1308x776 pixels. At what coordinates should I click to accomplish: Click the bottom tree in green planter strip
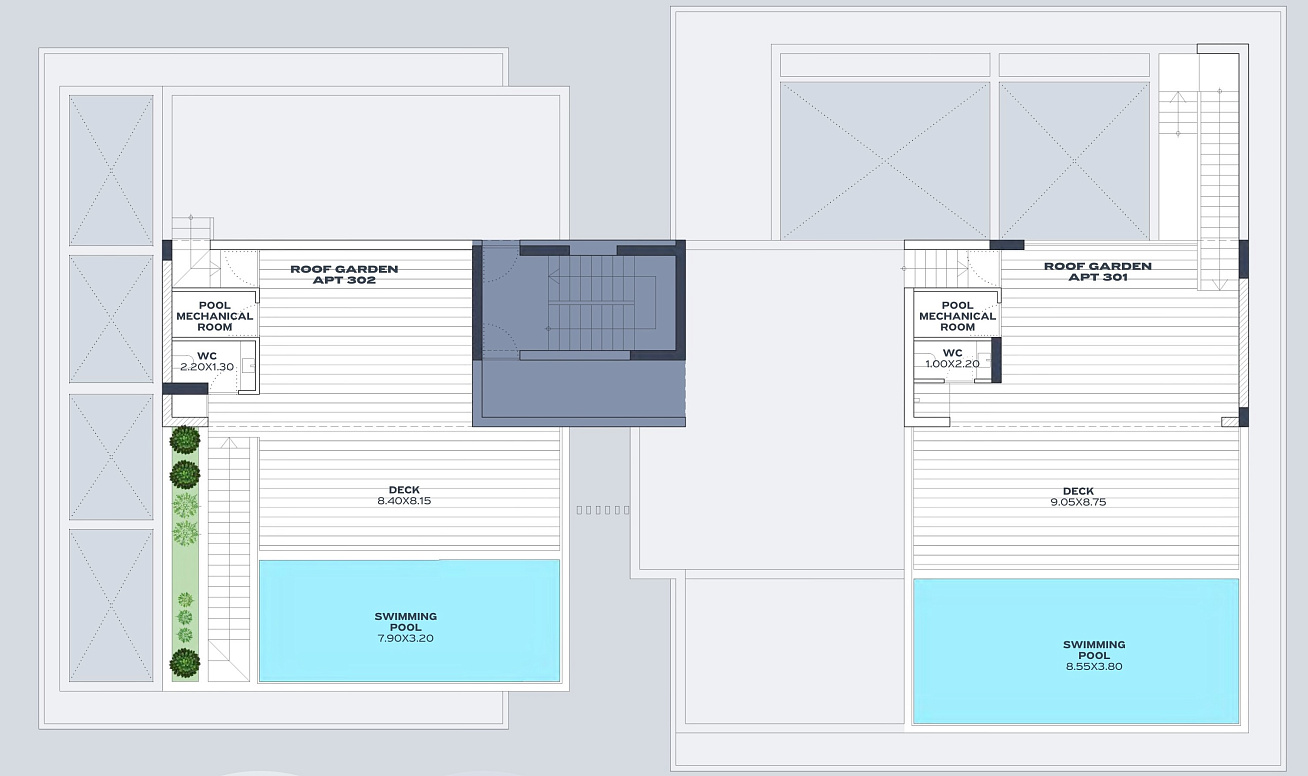point(184,662)
